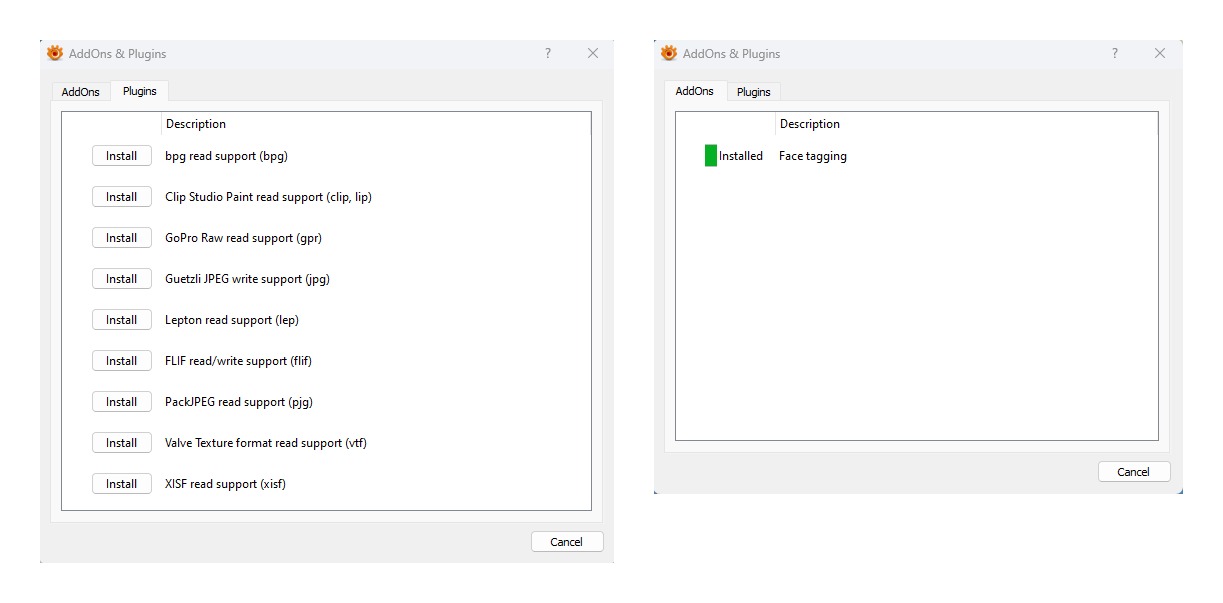Click the XnView icon in left dialog title bar
1223x603 pixels.
coord(55,54)
